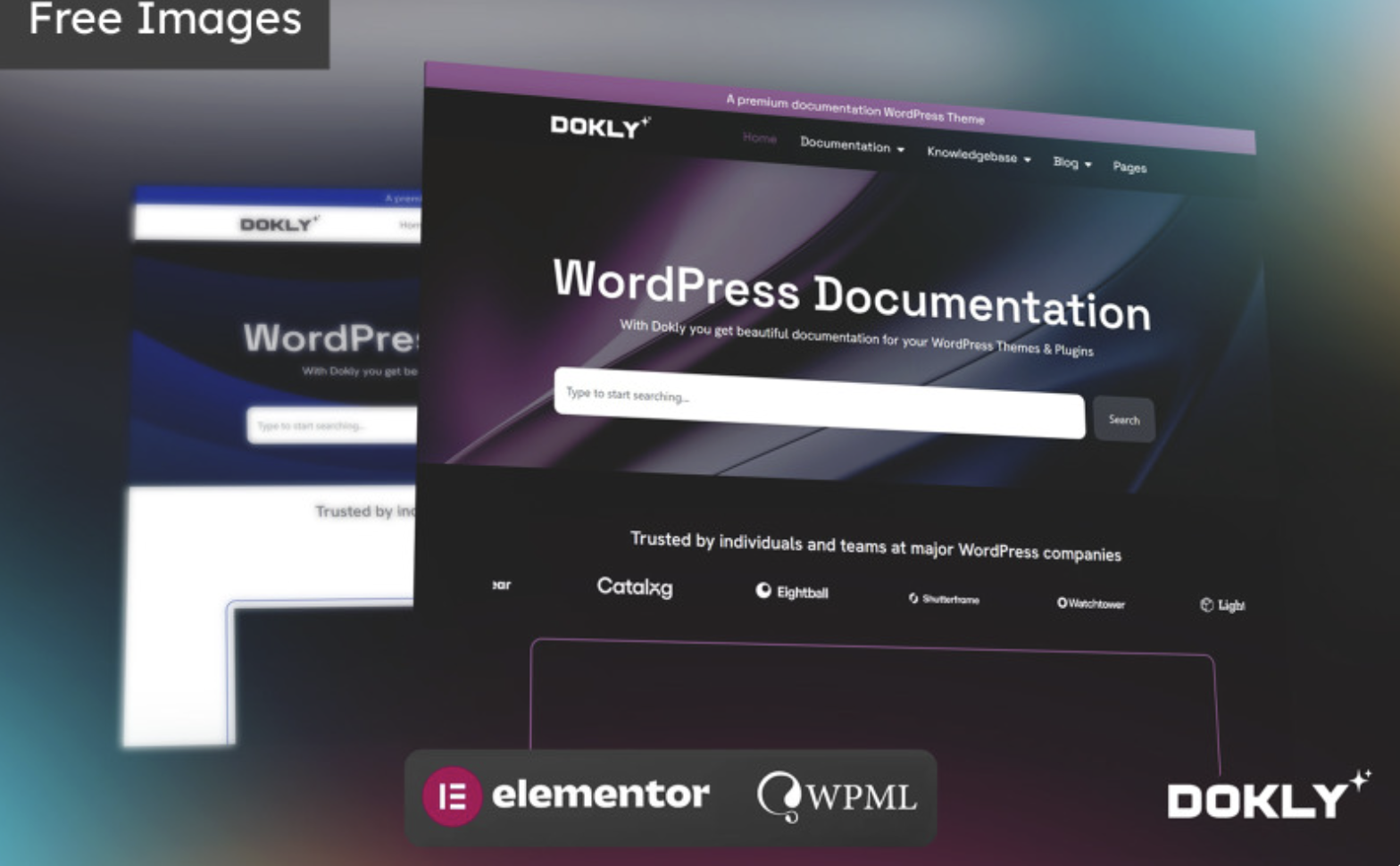1400x866 pixels.
Task: Click the Watchtower company logo
Action: (1091, 604)
